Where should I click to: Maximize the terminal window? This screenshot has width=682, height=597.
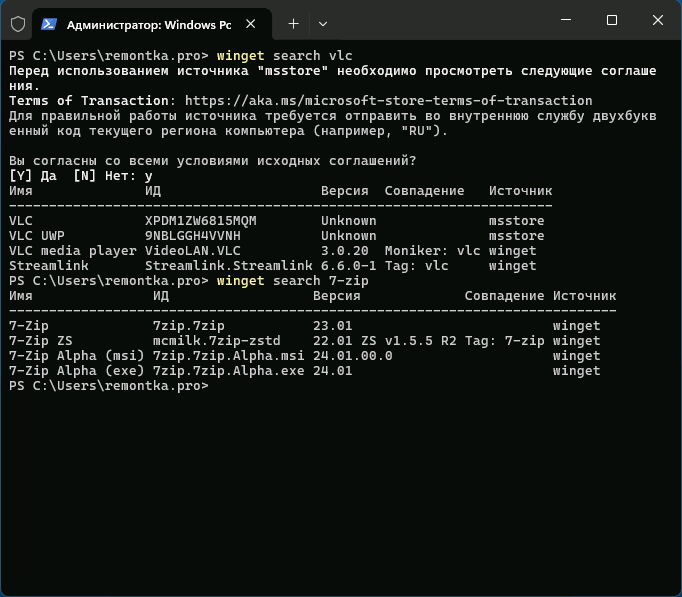point(611,21)
